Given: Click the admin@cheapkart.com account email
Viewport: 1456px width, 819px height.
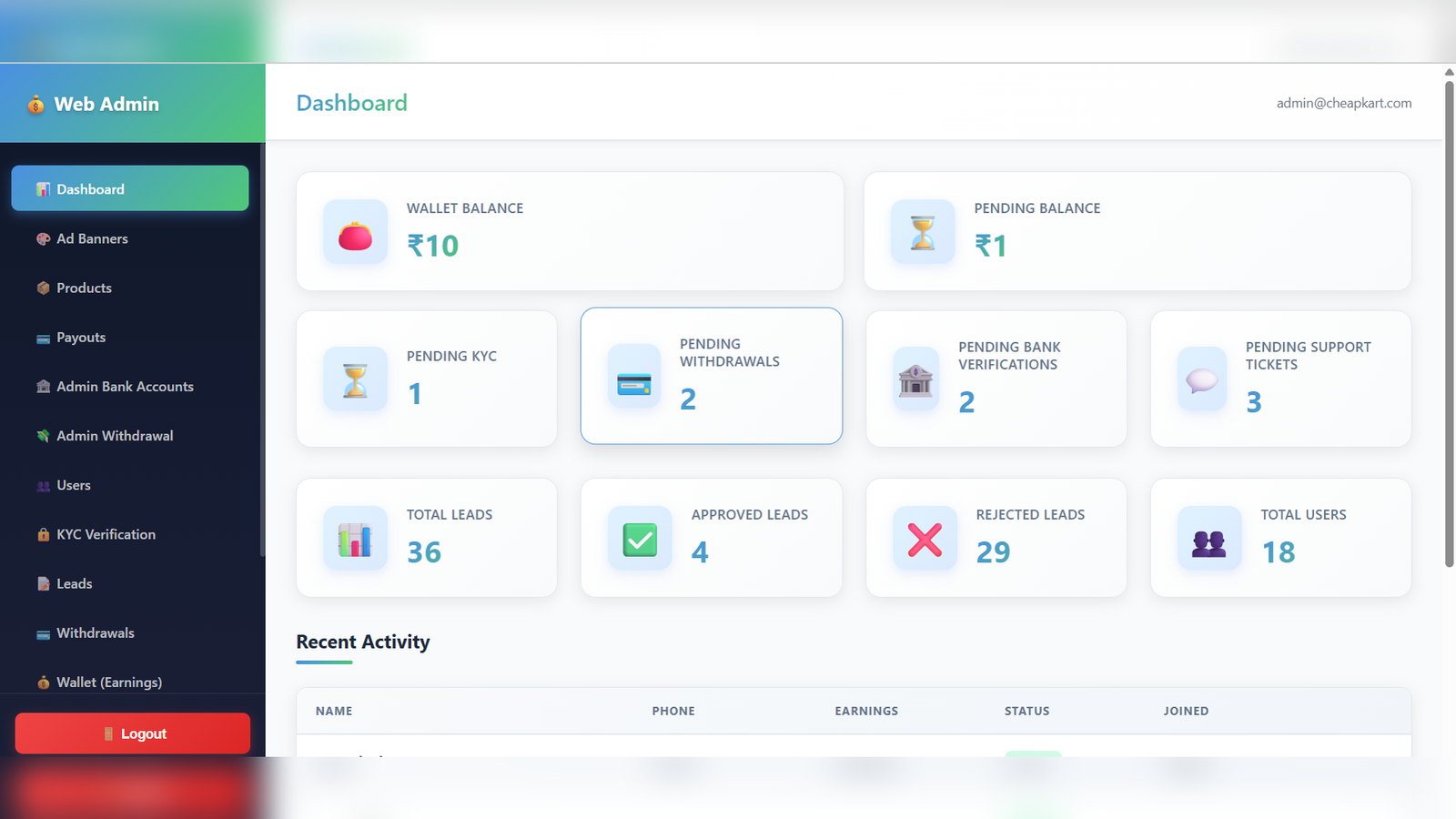Looking at the screenshot, I should tap(1344, 103).
